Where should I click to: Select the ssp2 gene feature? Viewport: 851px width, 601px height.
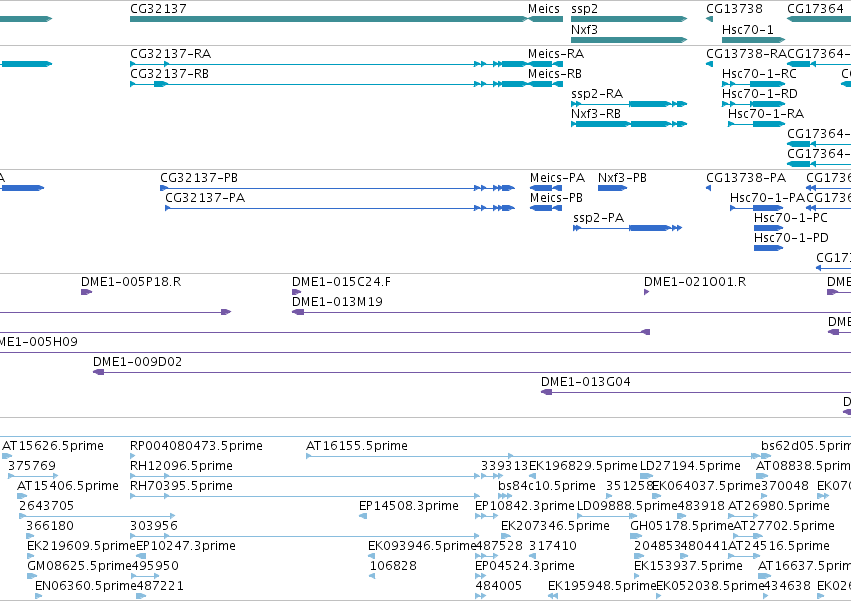point(629,19)
